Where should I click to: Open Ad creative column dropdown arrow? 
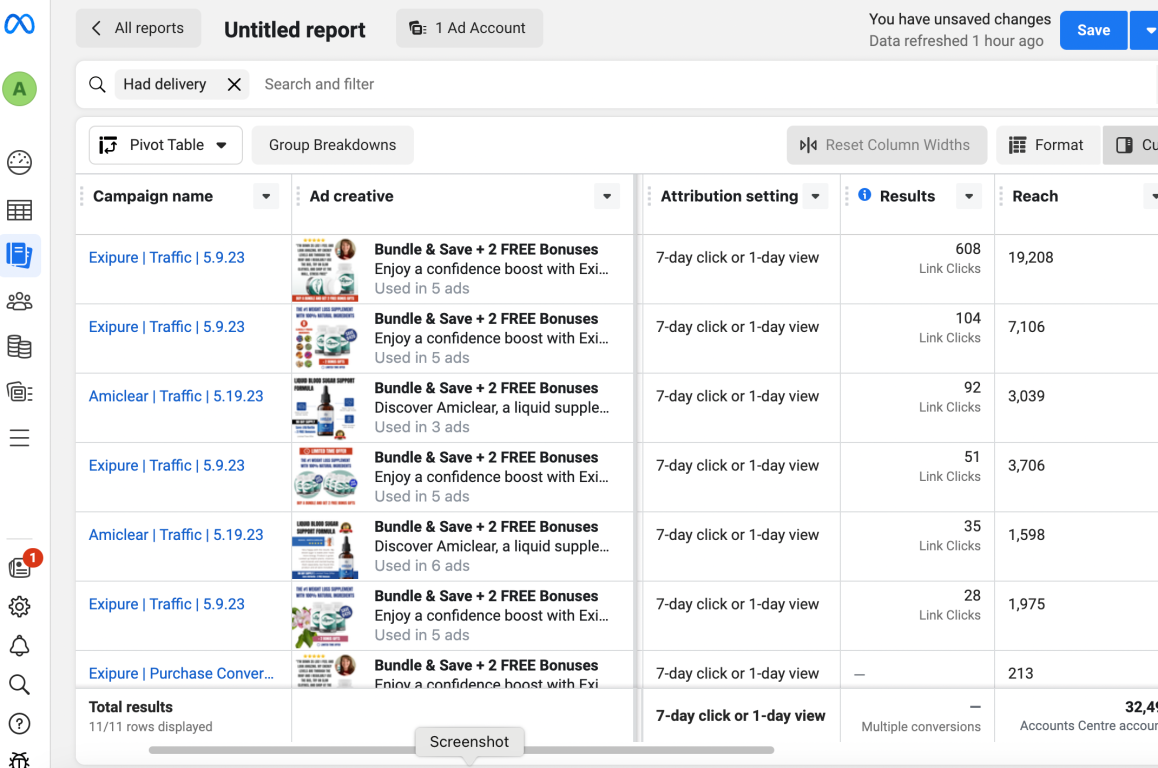point(606,196)
